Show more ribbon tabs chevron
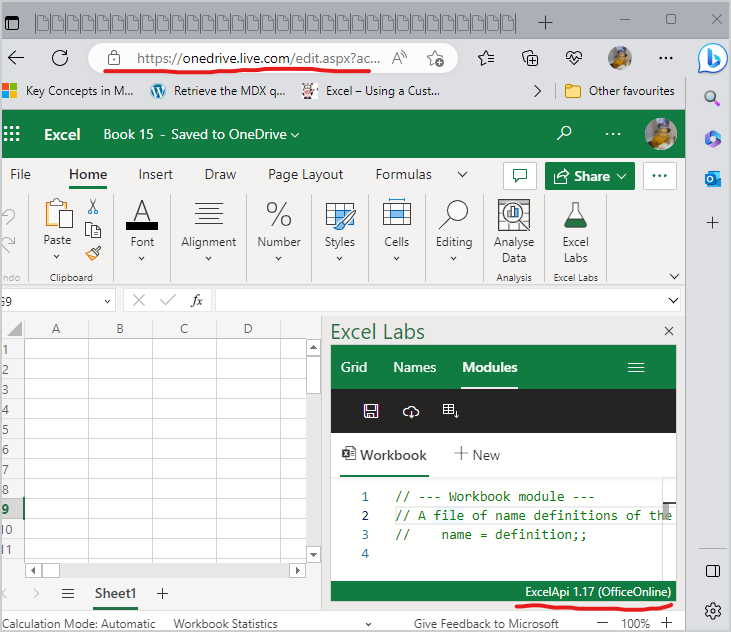 point(462,175)
